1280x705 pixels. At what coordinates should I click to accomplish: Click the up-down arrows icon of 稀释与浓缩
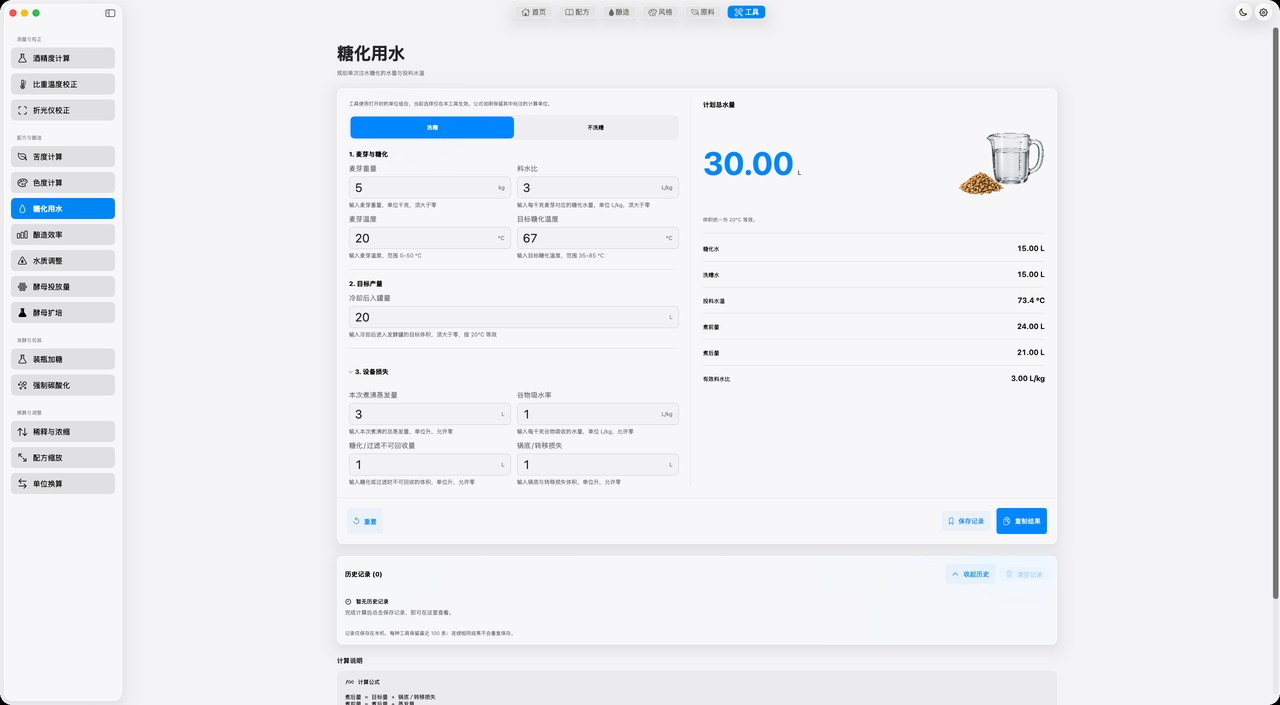coord(22,432)
